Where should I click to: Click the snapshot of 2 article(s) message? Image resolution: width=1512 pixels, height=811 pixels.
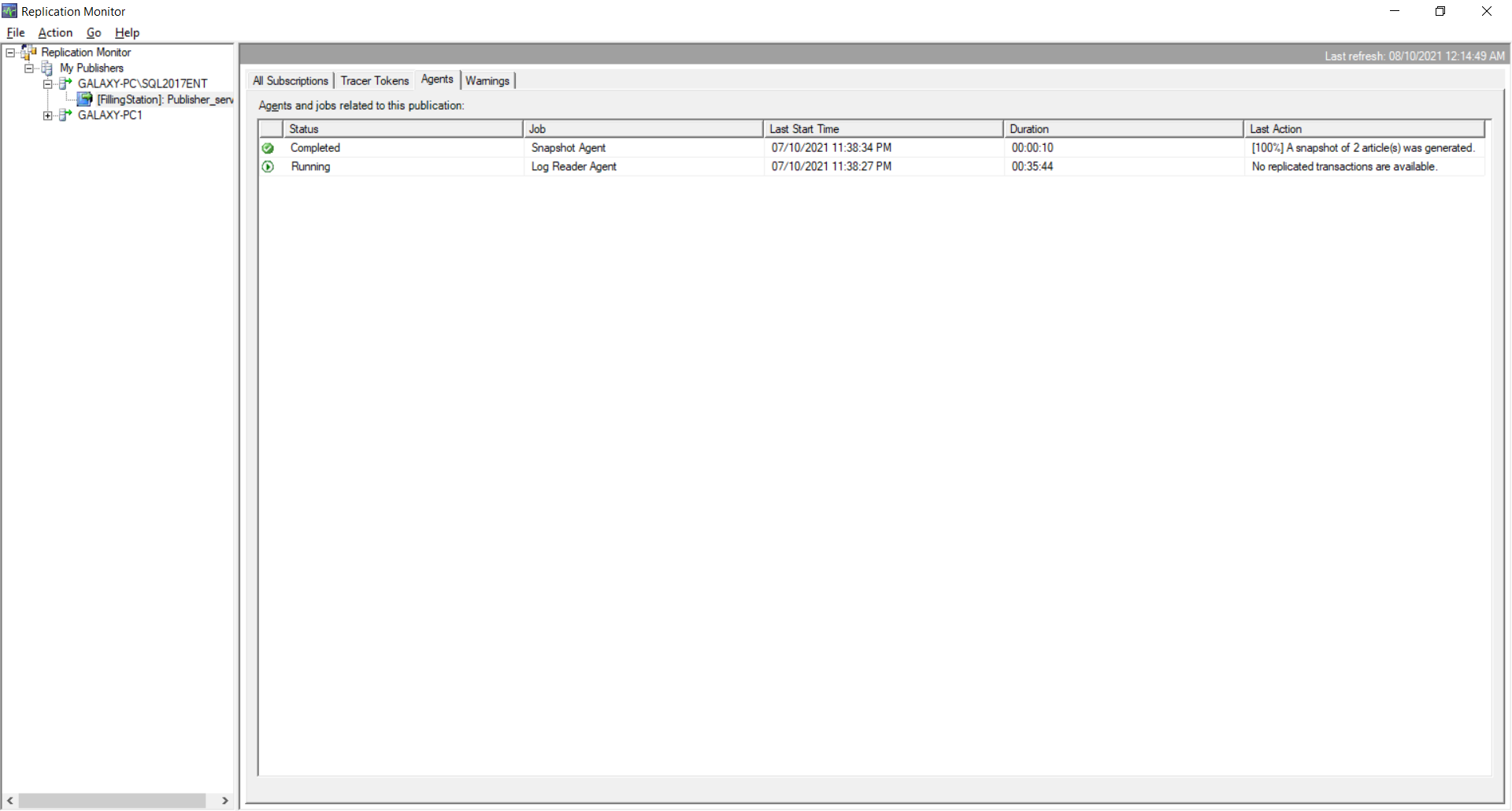[1363, 148]
